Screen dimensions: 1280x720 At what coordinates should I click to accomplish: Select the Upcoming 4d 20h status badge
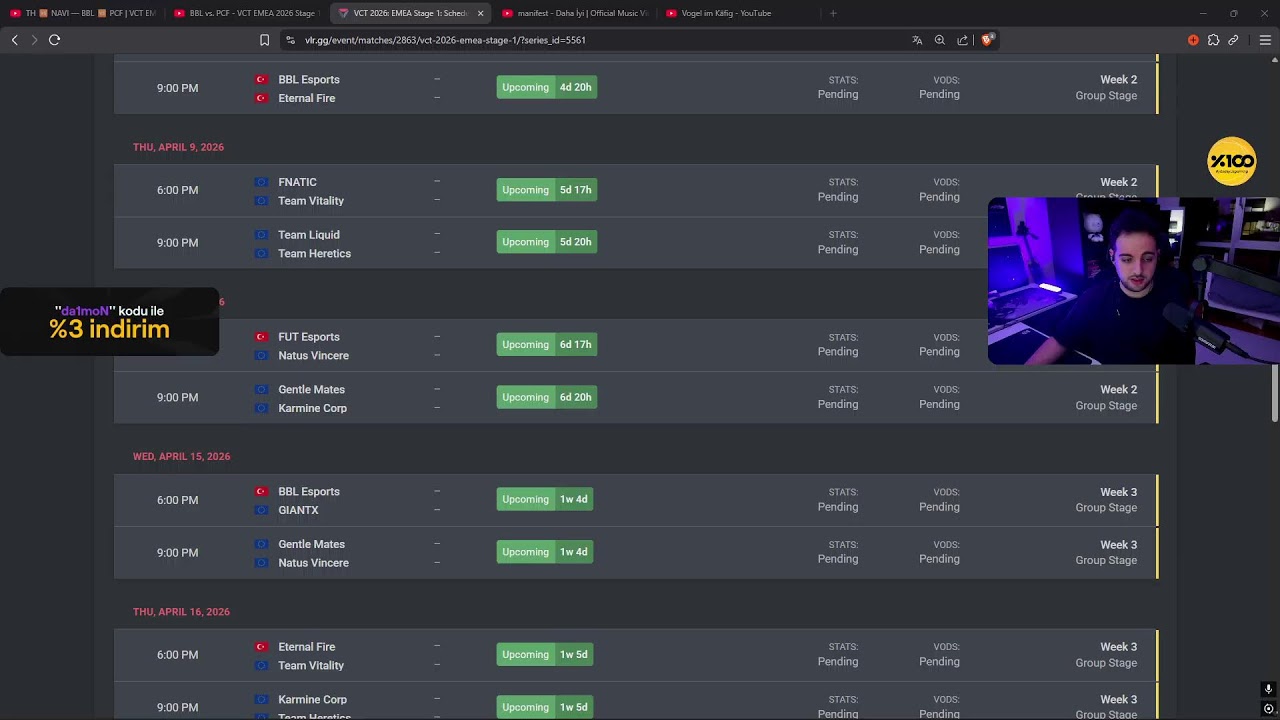pos(546,87)
